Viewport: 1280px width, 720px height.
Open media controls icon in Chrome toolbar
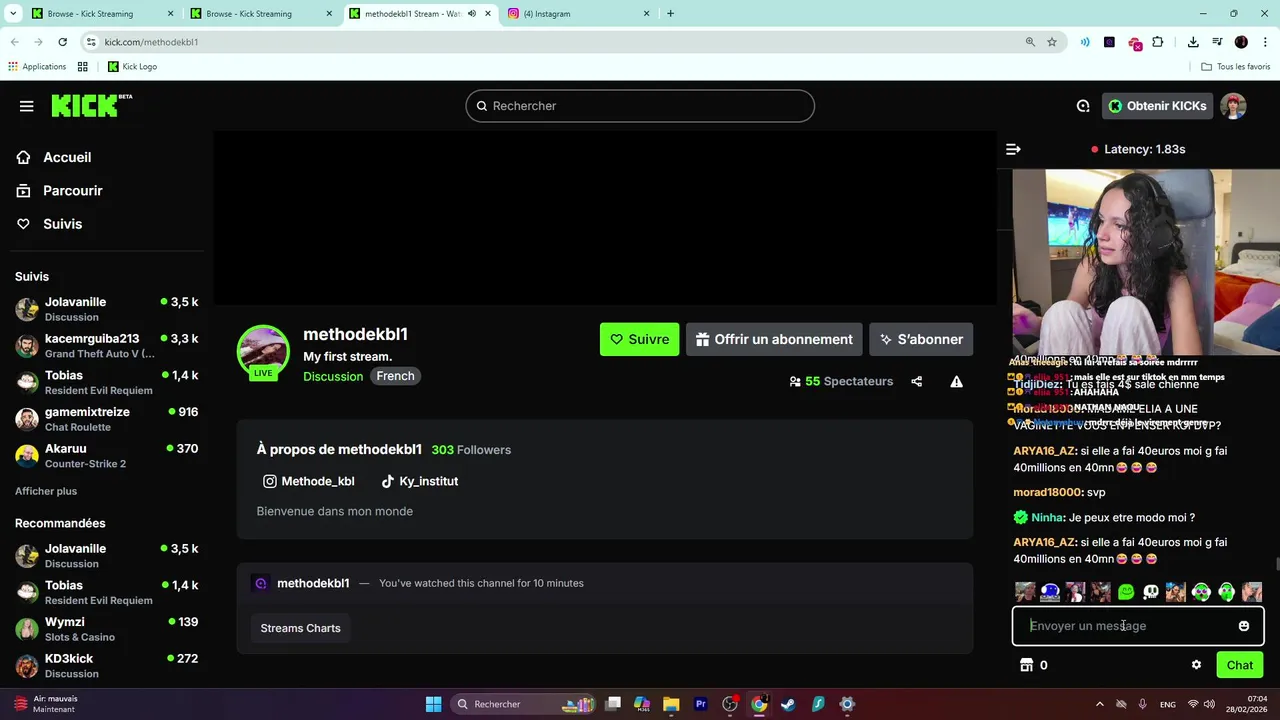(x=1217, y=42)
